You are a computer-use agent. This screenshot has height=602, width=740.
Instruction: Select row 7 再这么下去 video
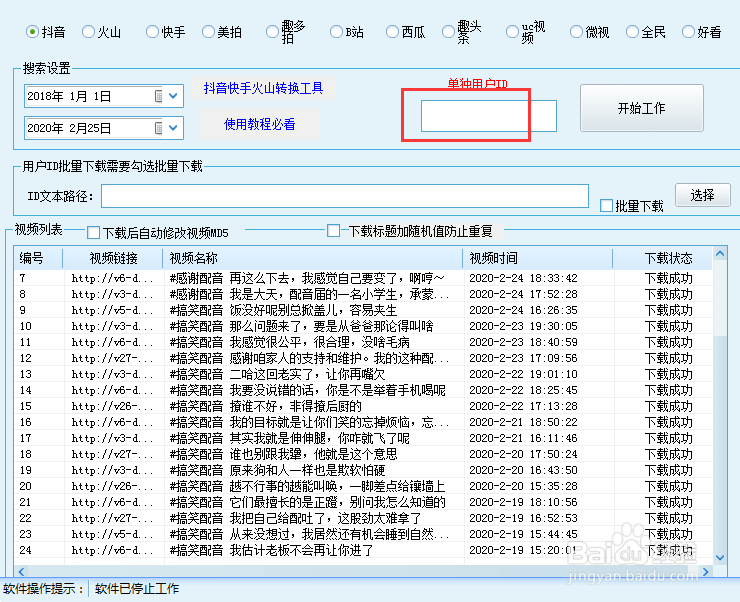(x=363, y=278)
